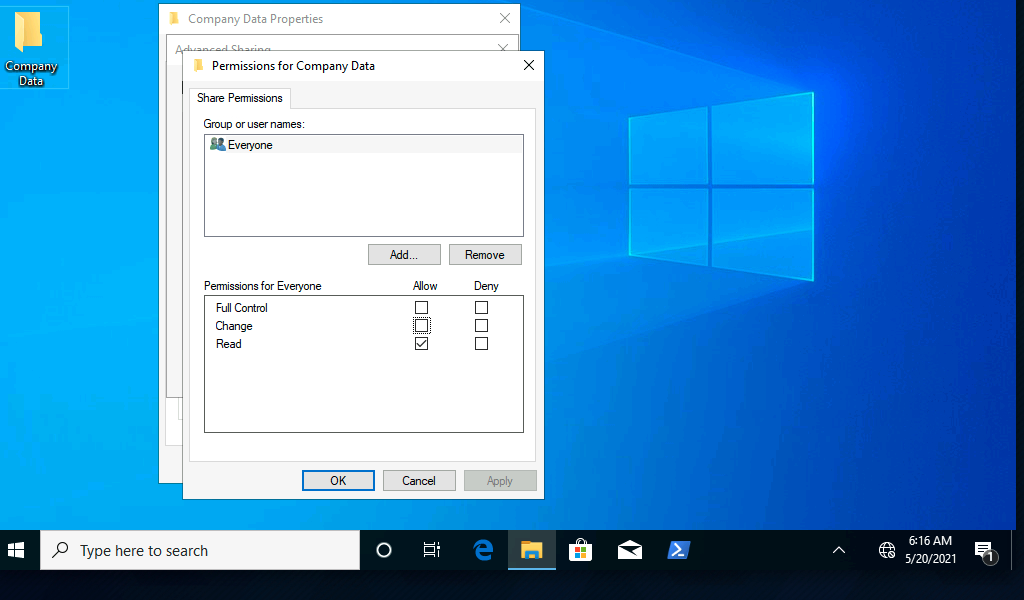
Task: Select the Share Permissions tab
Action: pyautogui.click(x=240, y=98)
